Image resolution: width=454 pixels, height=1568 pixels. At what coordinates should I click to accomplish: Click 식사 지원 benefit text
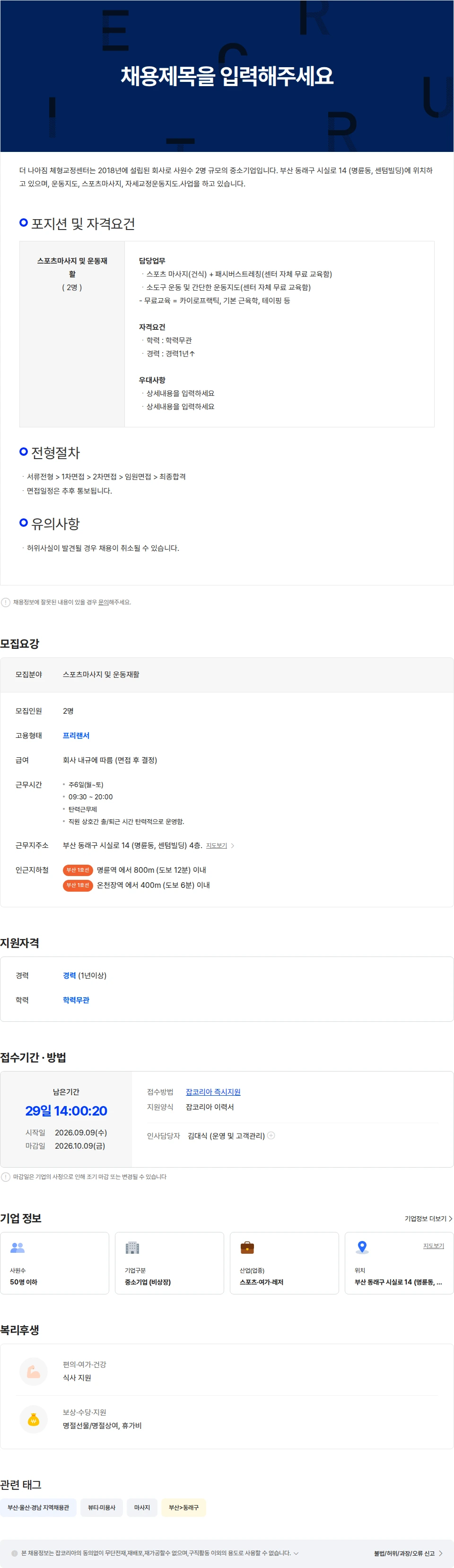tap(77, 1377)
